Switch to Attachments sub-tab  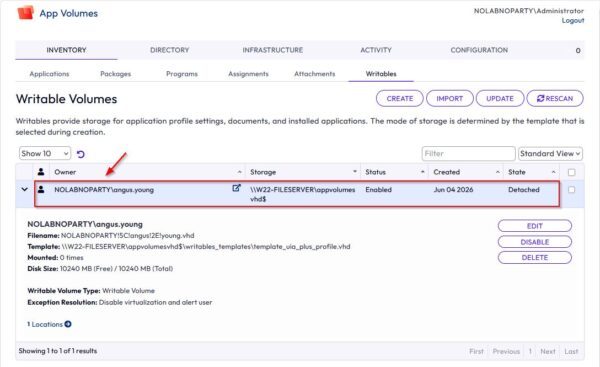tap(315, 74)
